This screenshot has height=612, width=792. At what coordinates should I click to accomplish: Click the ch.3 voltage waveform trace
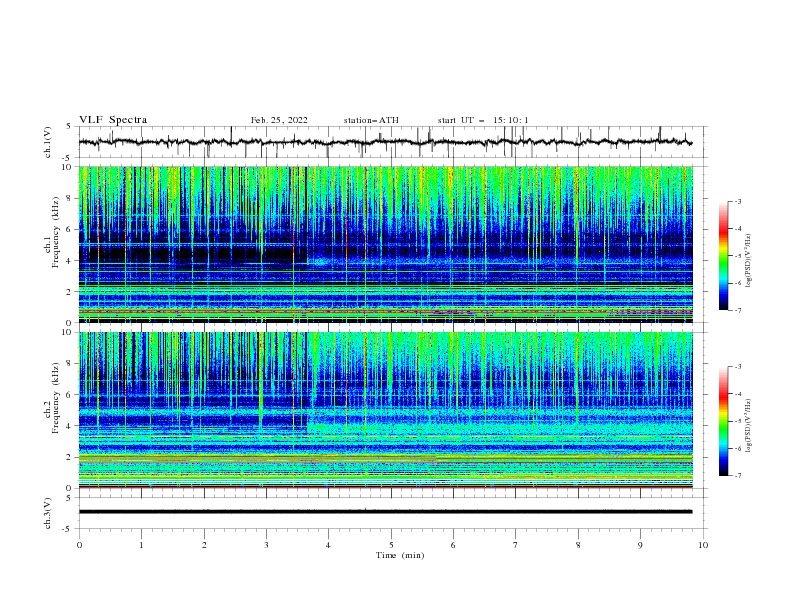[385, 512]
